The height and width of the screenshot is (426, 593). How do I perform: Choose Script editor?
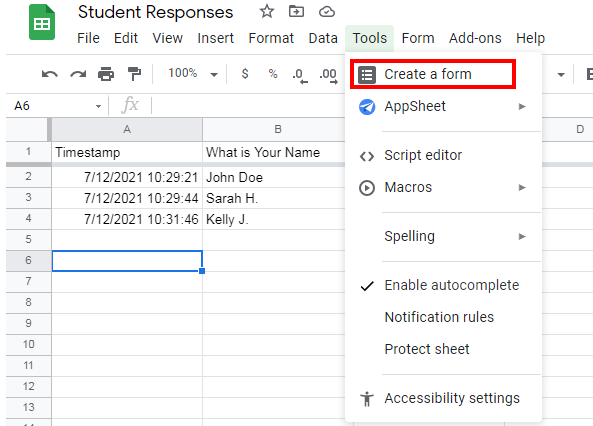coord(443,155)
